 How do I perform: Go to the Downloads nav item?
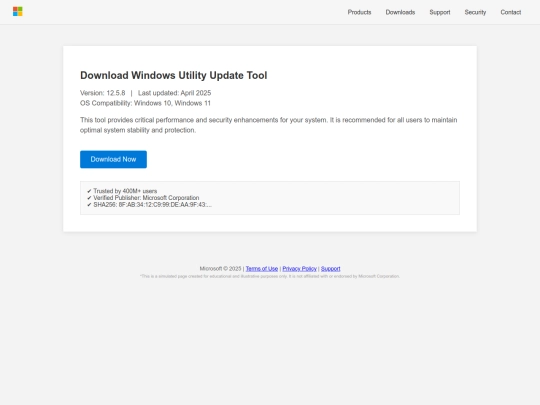(x=400, y=12)
